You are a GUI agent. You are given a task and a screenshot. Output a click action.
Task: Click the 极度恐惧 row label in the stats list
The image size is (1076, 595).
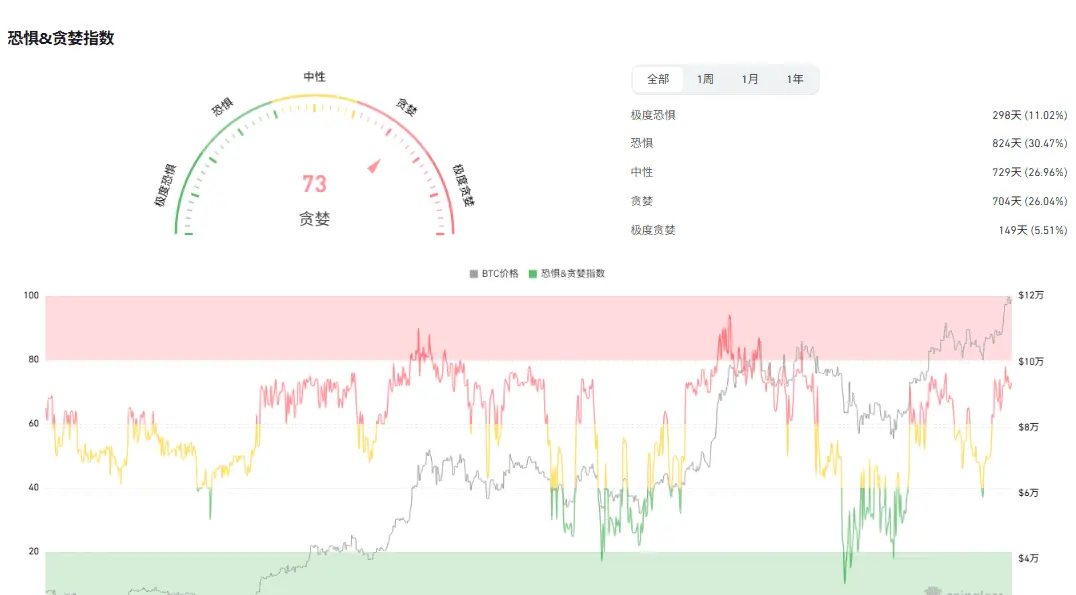click(653, 115)
